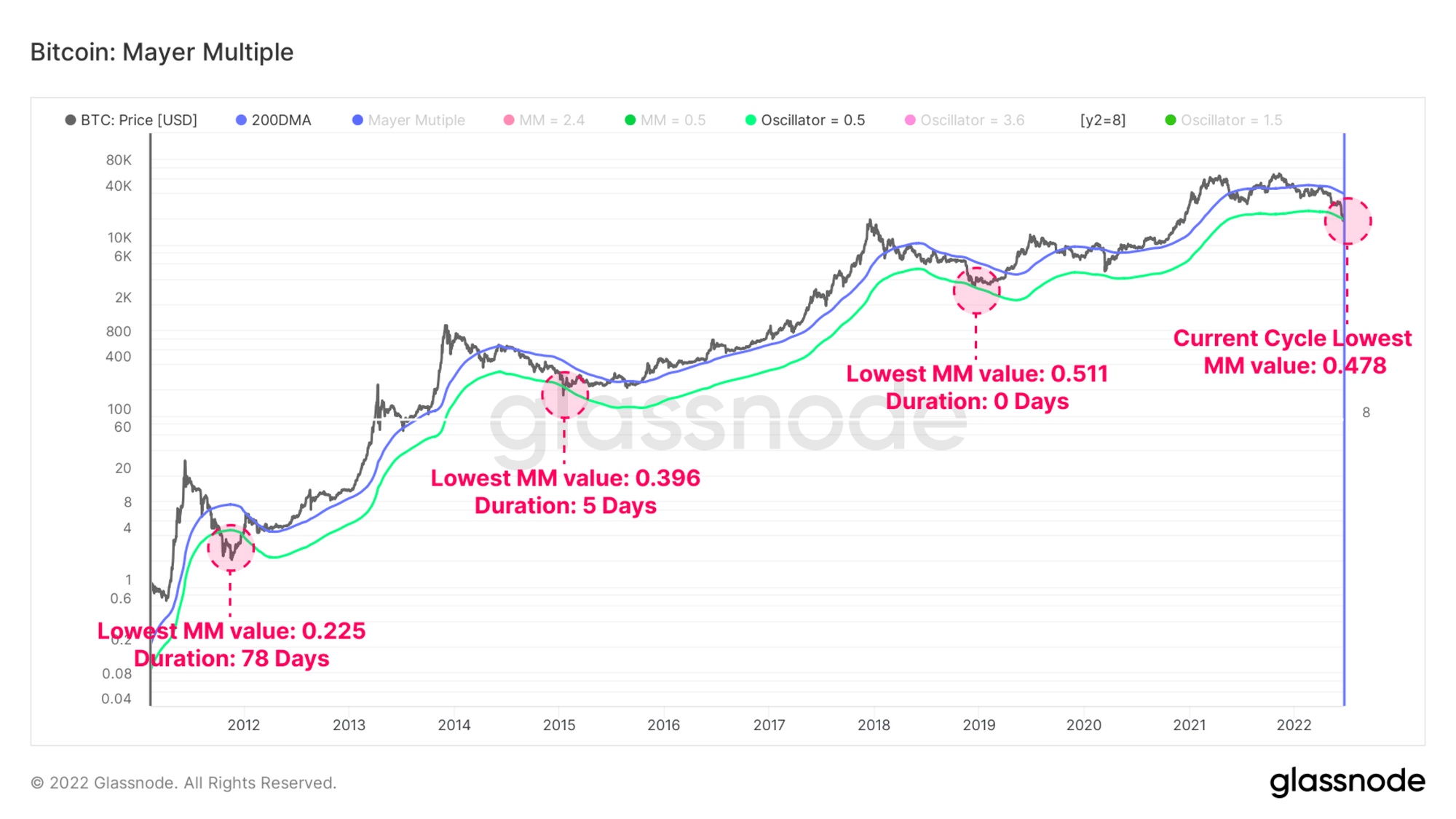Select the 'MM value: 0.478' annotation text
The image size is (1456, 819).
click(1295, 365)
